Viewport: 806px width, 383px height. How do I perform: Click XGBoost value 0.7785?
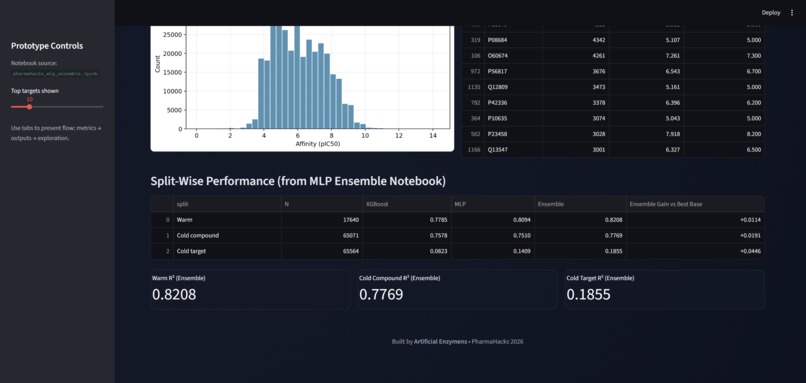point(407,220)
